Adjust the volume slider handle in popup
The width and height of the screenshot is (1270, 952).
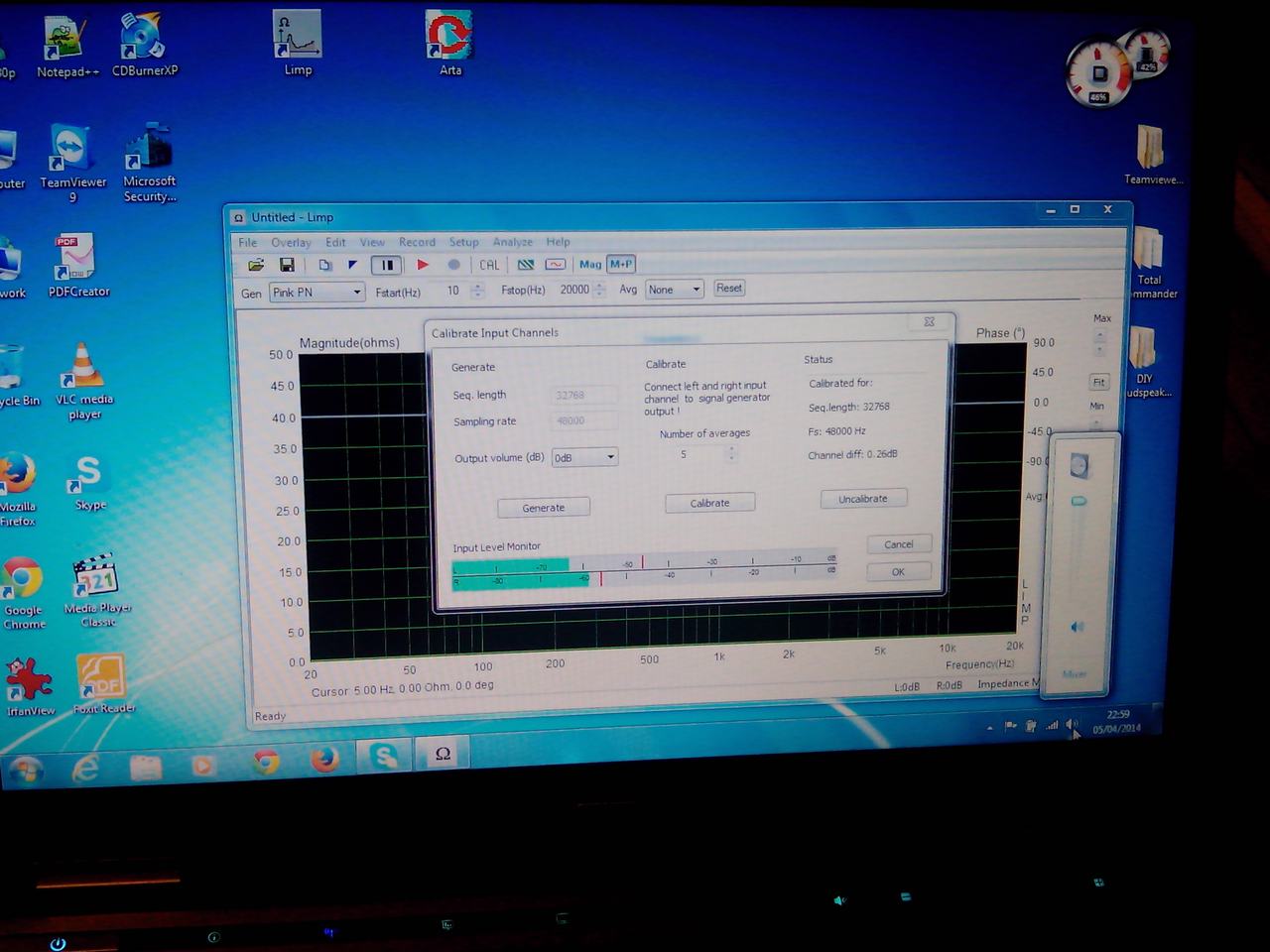click(1079, 501)
